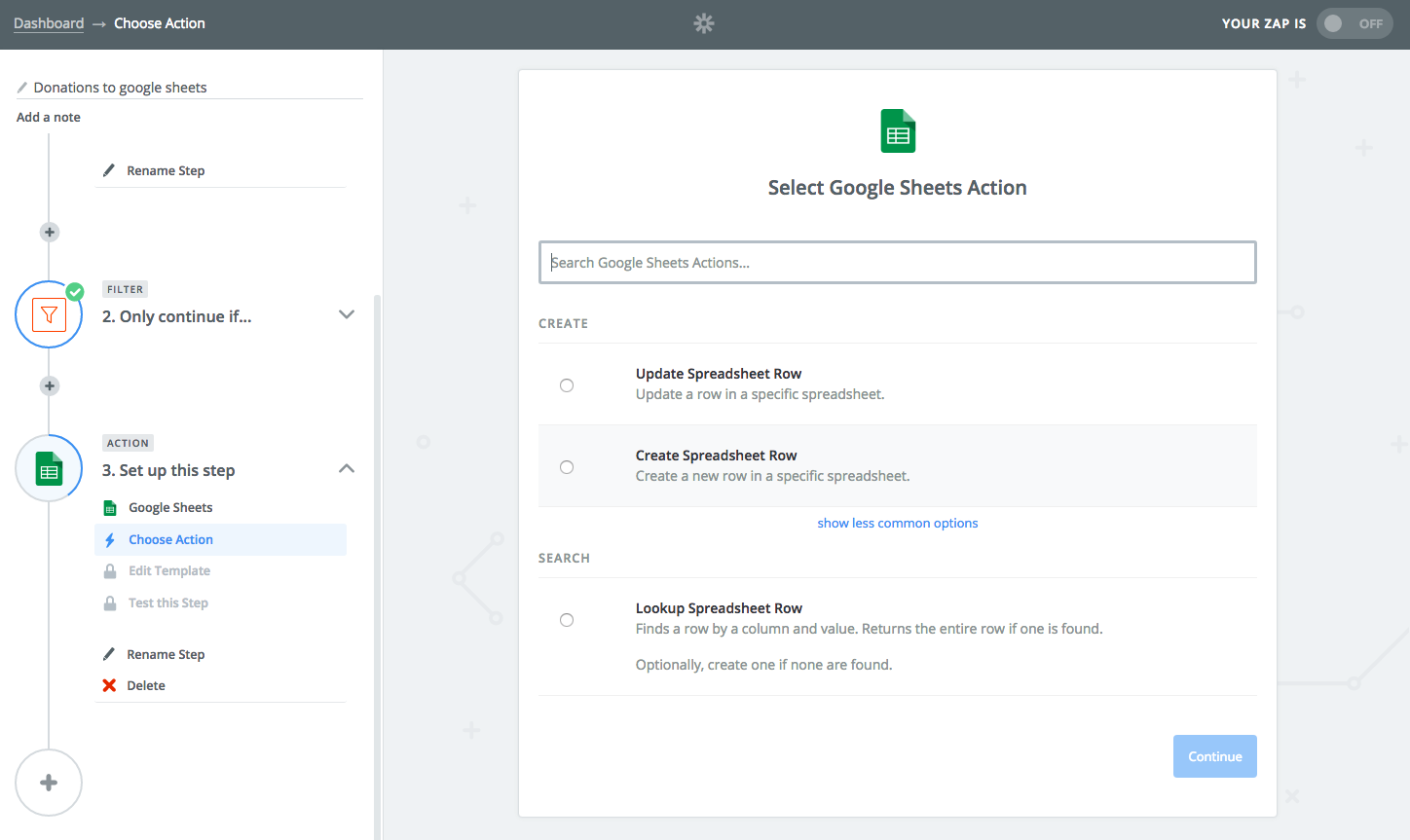This screenshot has width=1410, height=840.
Task: Click Choose Action breadcrumb text
Action: pyautogui.click(x=160, y=23)
